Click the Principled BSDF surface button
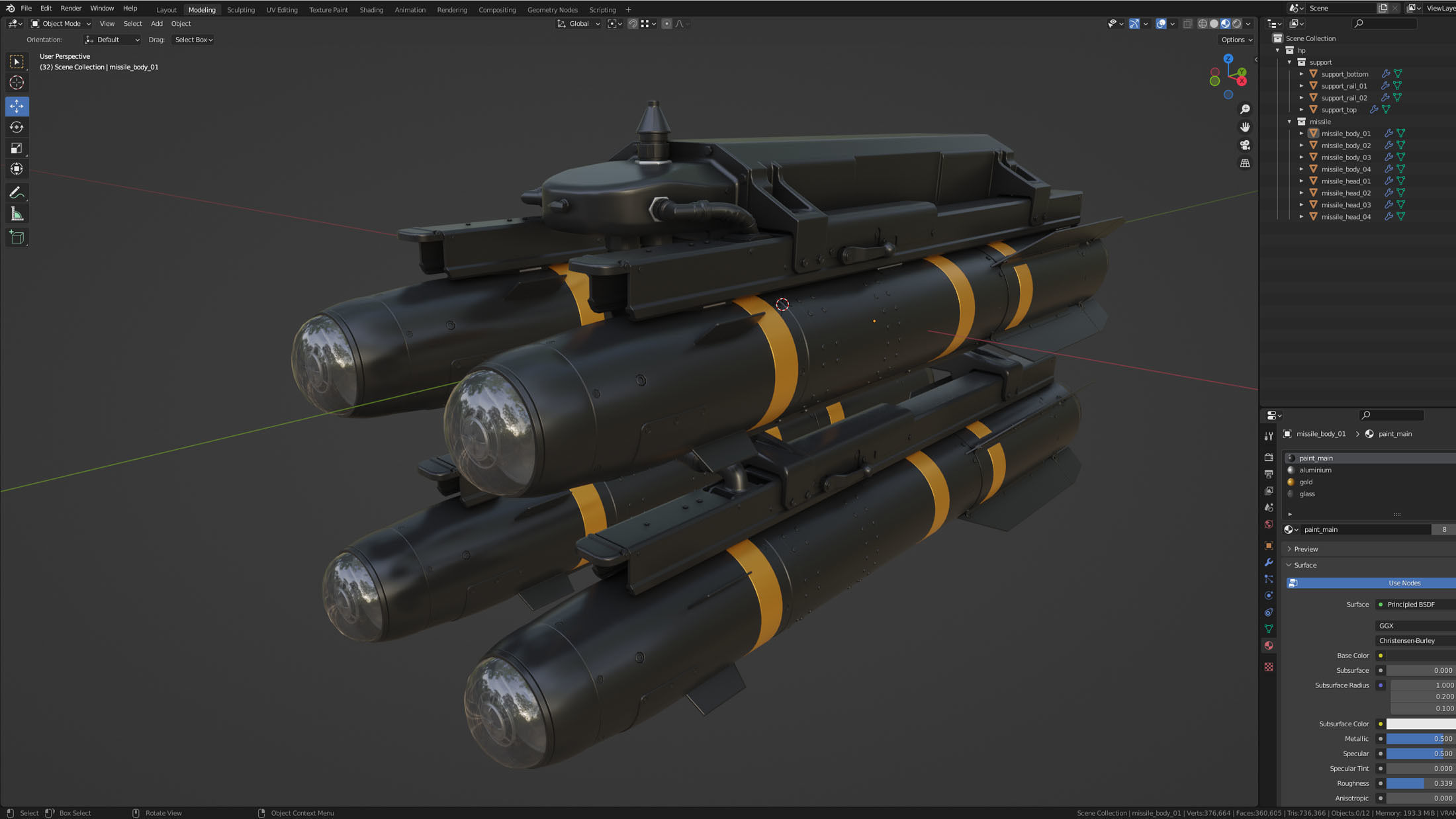This screenshot has height=819, width=1456. (1415, 605)
